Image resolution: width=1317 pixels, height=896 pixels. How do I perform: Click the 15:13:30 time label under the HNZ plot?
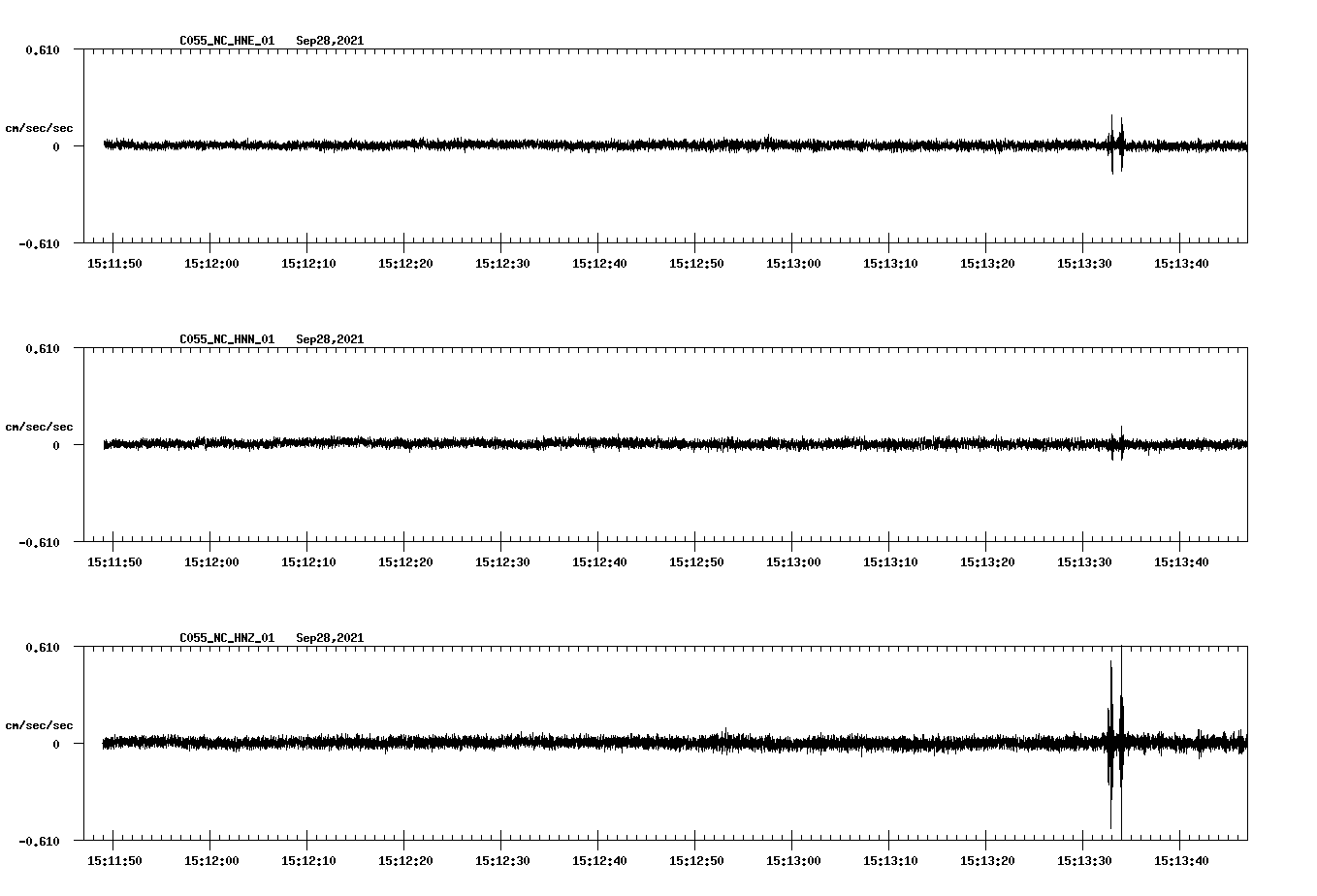click(1084, 861)
